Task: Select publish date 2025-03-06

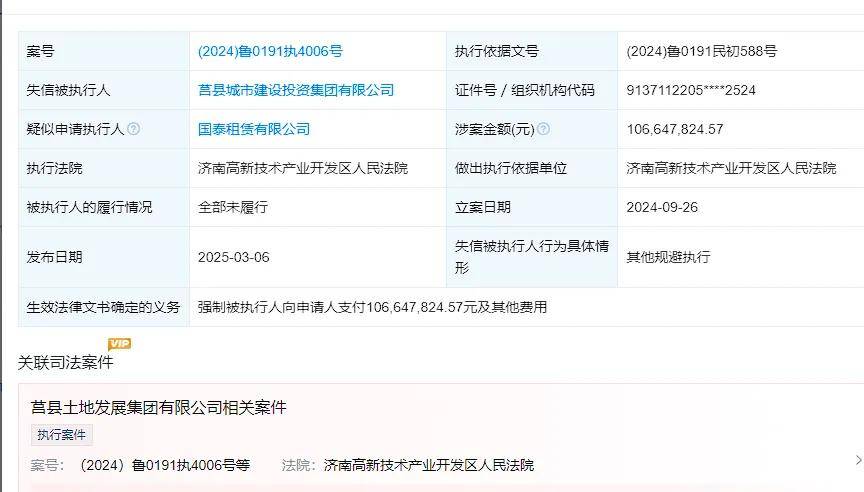Action: (x=234, y=257)
